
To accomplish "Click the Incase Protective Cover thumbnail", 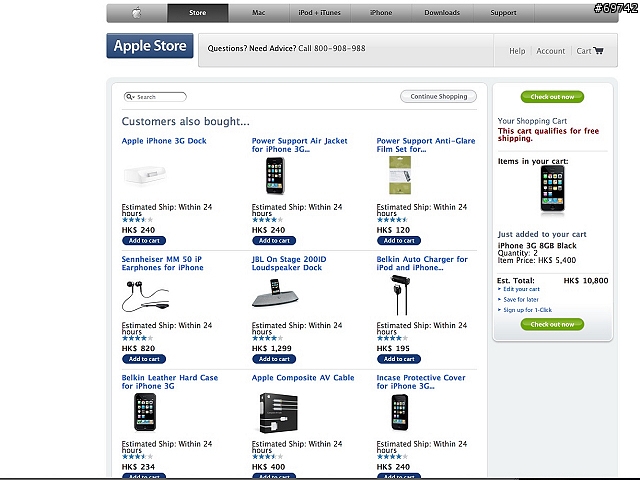I will (400, 412).
